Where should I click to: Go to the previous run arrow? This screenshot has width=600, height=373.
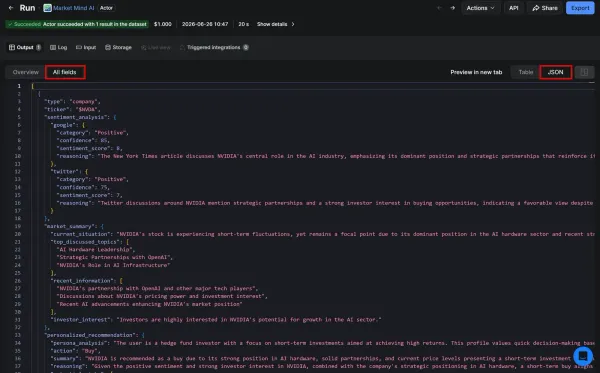pos(439,8)
